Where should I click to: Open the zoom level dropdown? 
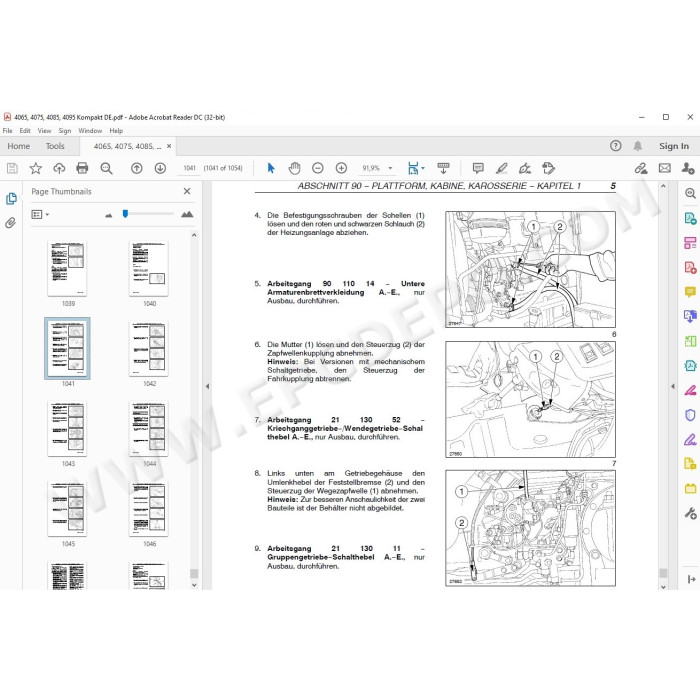[390, 168]
